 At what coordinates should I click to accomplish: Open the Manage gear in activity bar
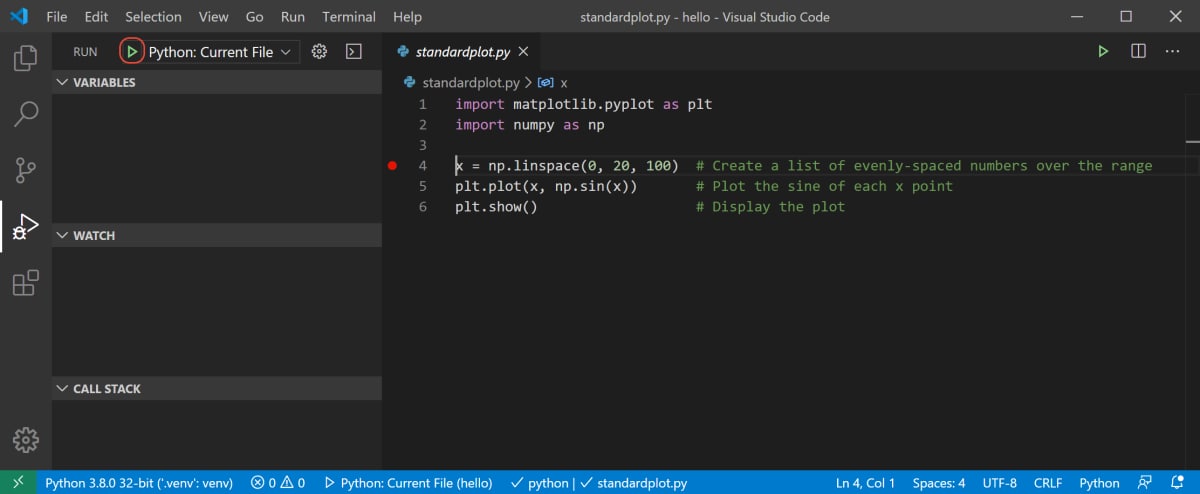coord(25,439)
